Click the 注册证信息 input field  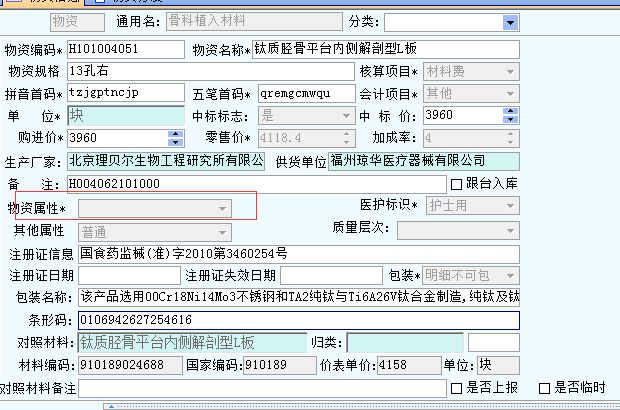299,254
